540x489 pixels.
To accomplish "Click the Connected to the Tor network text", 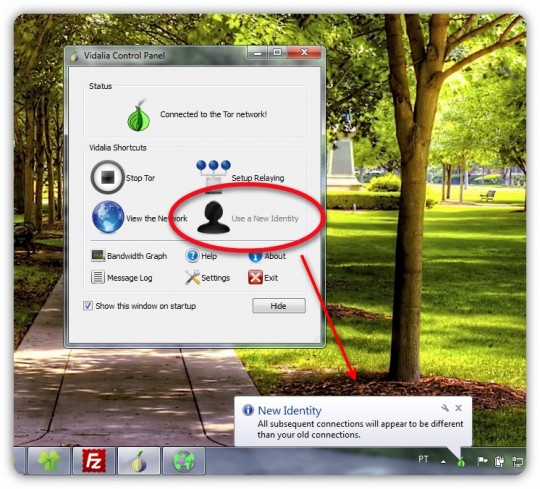I will [214, 114].
